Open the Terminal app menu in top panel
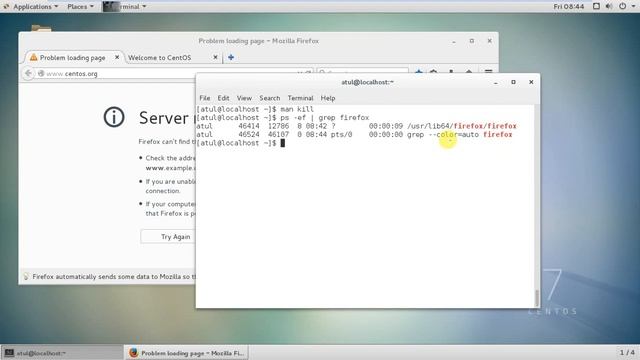This screenshot has width=640, height=360. point(124,7)
